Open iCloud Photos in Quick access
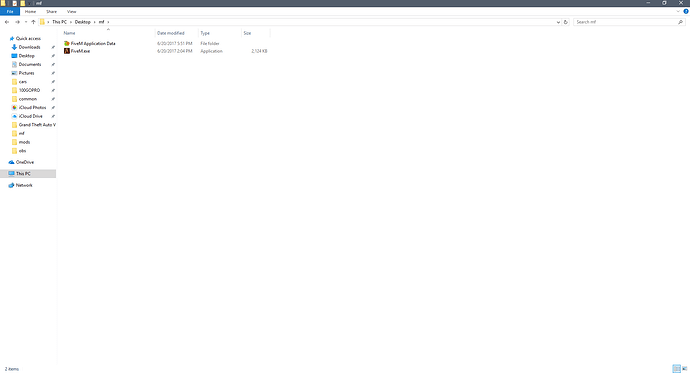This screenshot has width=690, height=373. tap(32, 107)
